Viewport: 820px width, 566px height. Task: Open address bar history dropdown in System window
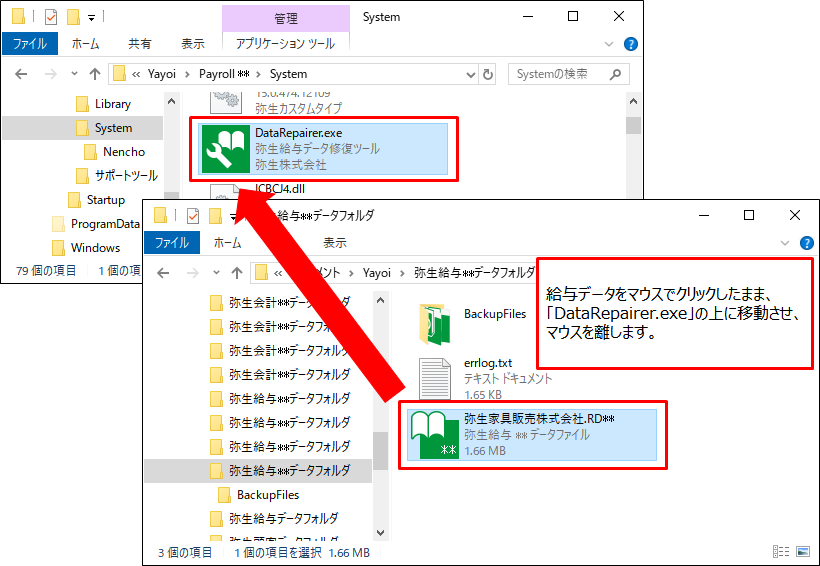click(471, 75)
